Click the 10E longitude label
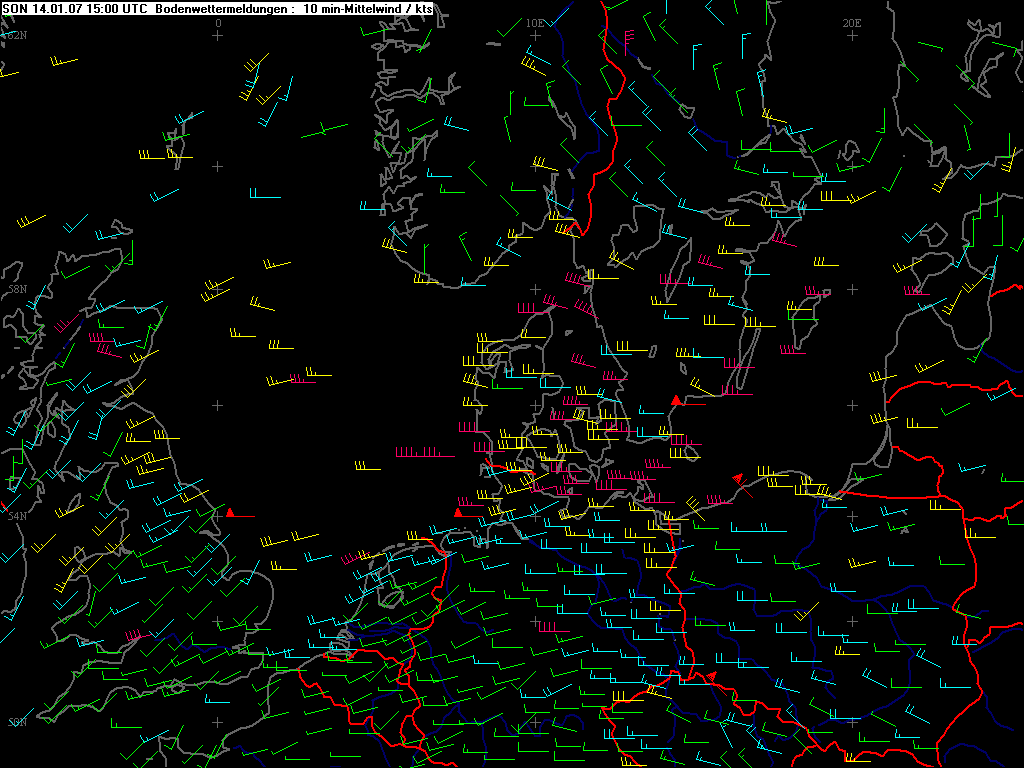This screenshot has height=768, width=1024. pos(535,22)
